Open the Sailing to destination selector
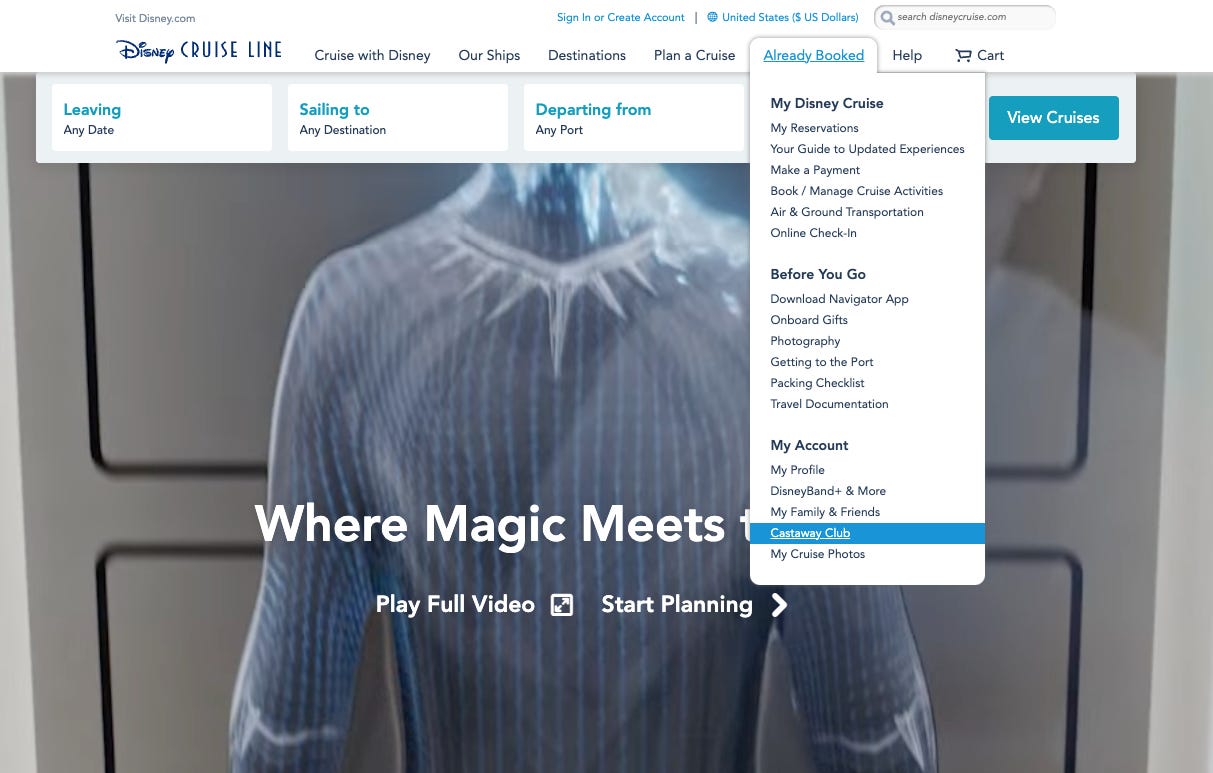The height and width of the screenshot is (773, 1213). click(398, 118)
